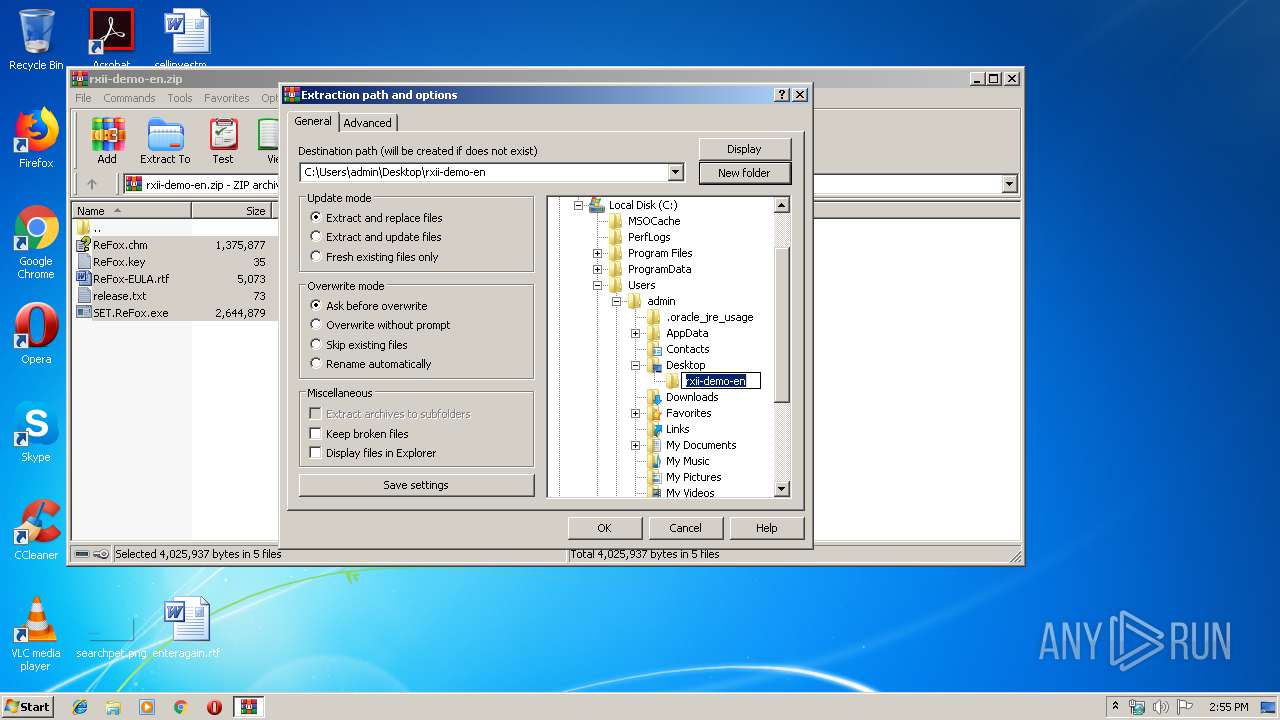Select Ask before overwrite option
This screenshot has height=720, width=1280.
click(368, 306)
